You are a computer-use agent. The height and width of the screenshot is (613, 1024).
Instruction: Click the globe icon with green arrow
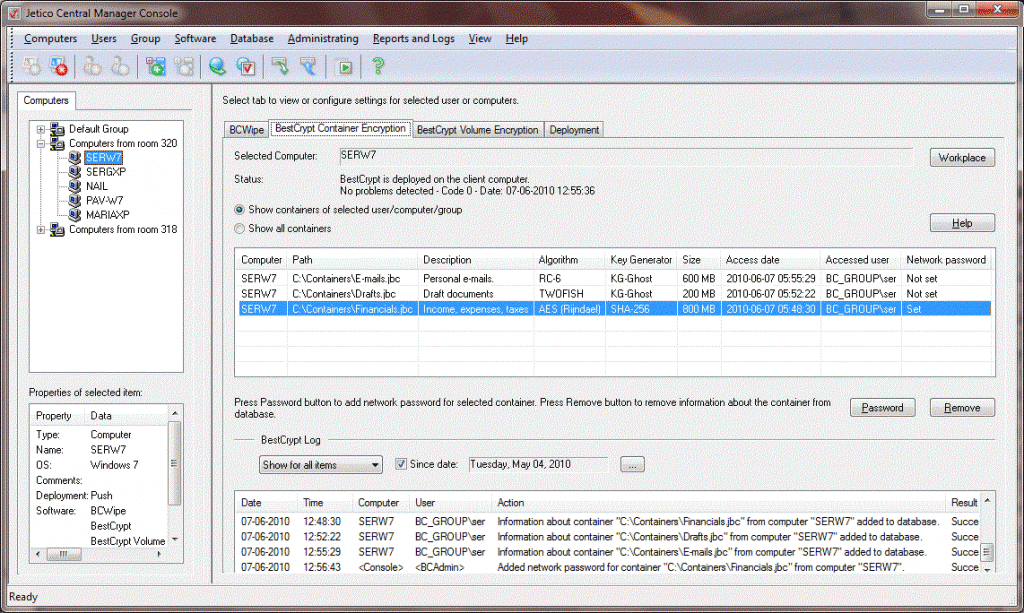pyautogui.click(x=217, y=66)
